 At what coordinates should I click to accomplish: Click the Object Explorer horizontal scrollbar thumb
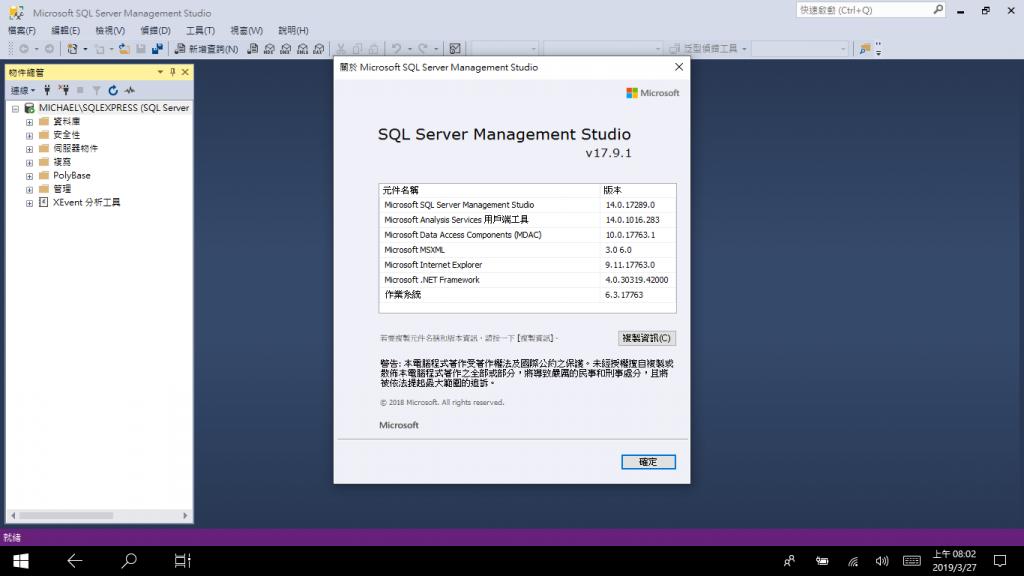click(65, 516)
